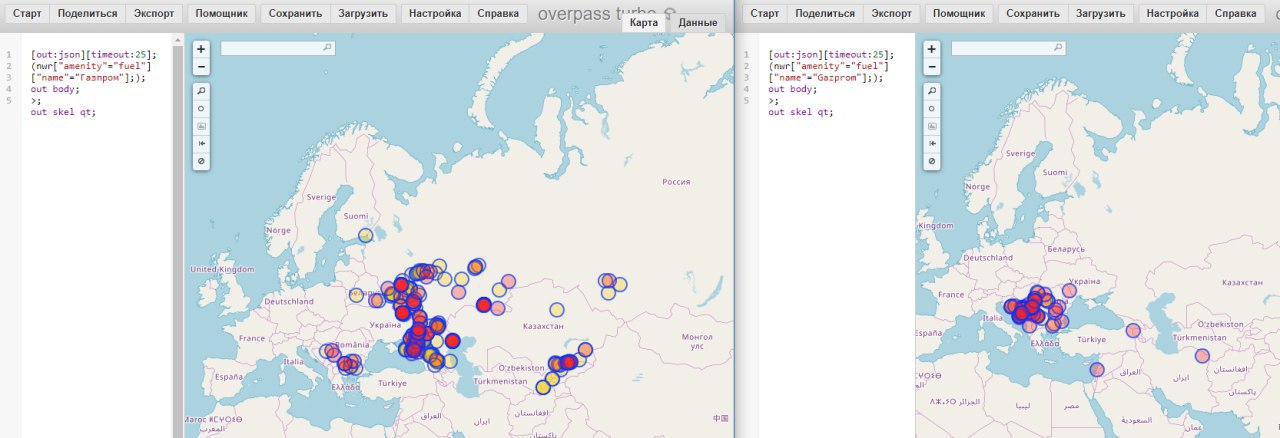The image size is (1280, 438).
Task: Open the Данные tab
Action: [x=697, y=22]
